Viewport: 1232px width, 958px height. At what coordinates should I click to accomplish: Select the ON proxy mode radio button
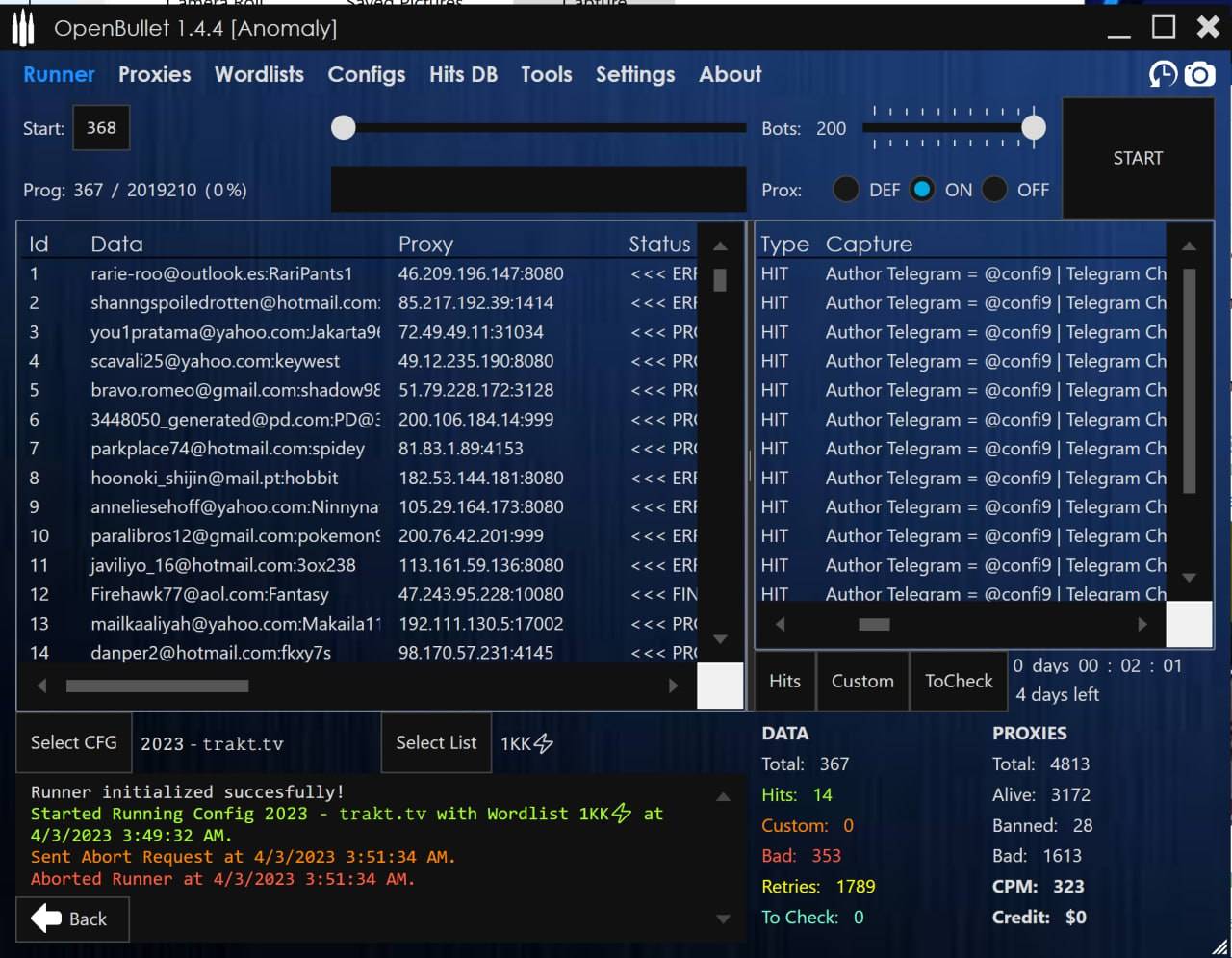922,190
